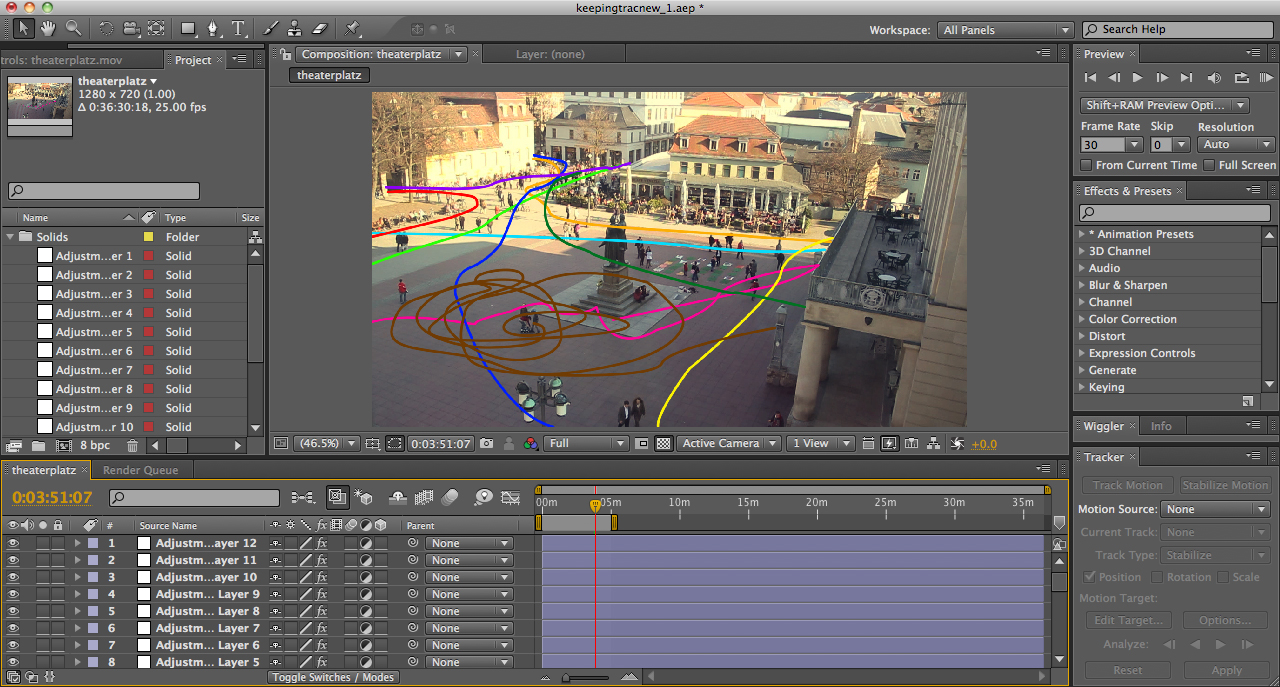Select the Puppet Pin tool

(353, 29)
